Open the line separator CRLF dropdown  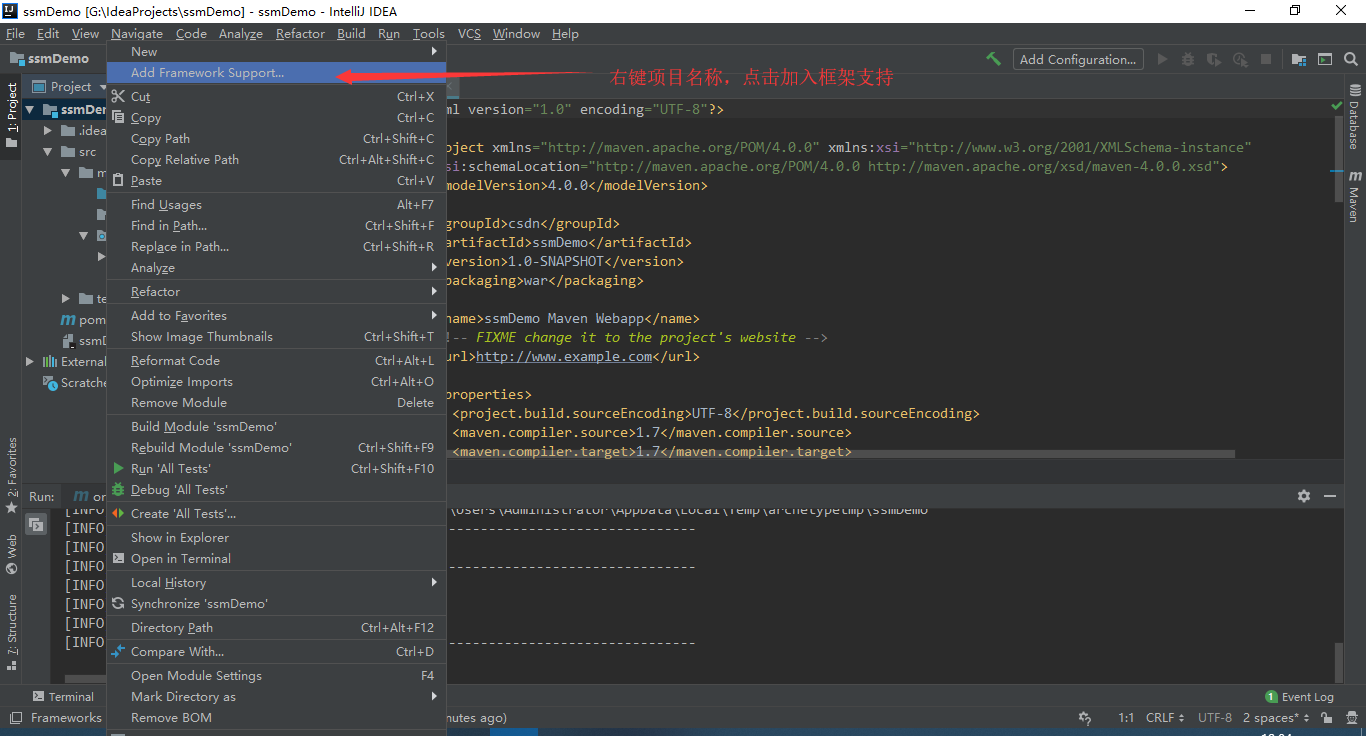click(1165, 717)
